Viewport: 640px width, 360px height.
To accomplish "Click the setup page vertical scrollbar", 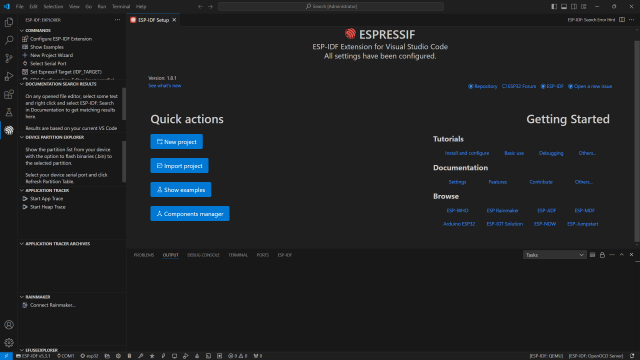I will 637,141.
